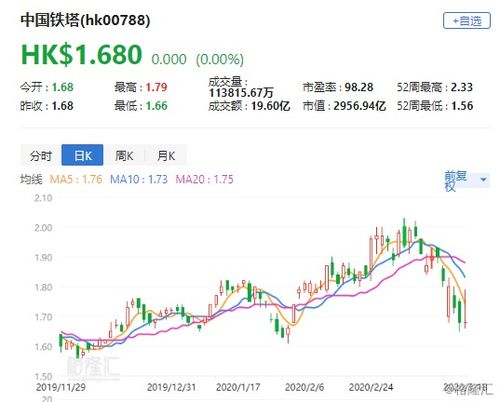Click the dropdown arrow beside 前复权
Screen dimensions: 500x402
pyautogui.click(x=483, y=180)
